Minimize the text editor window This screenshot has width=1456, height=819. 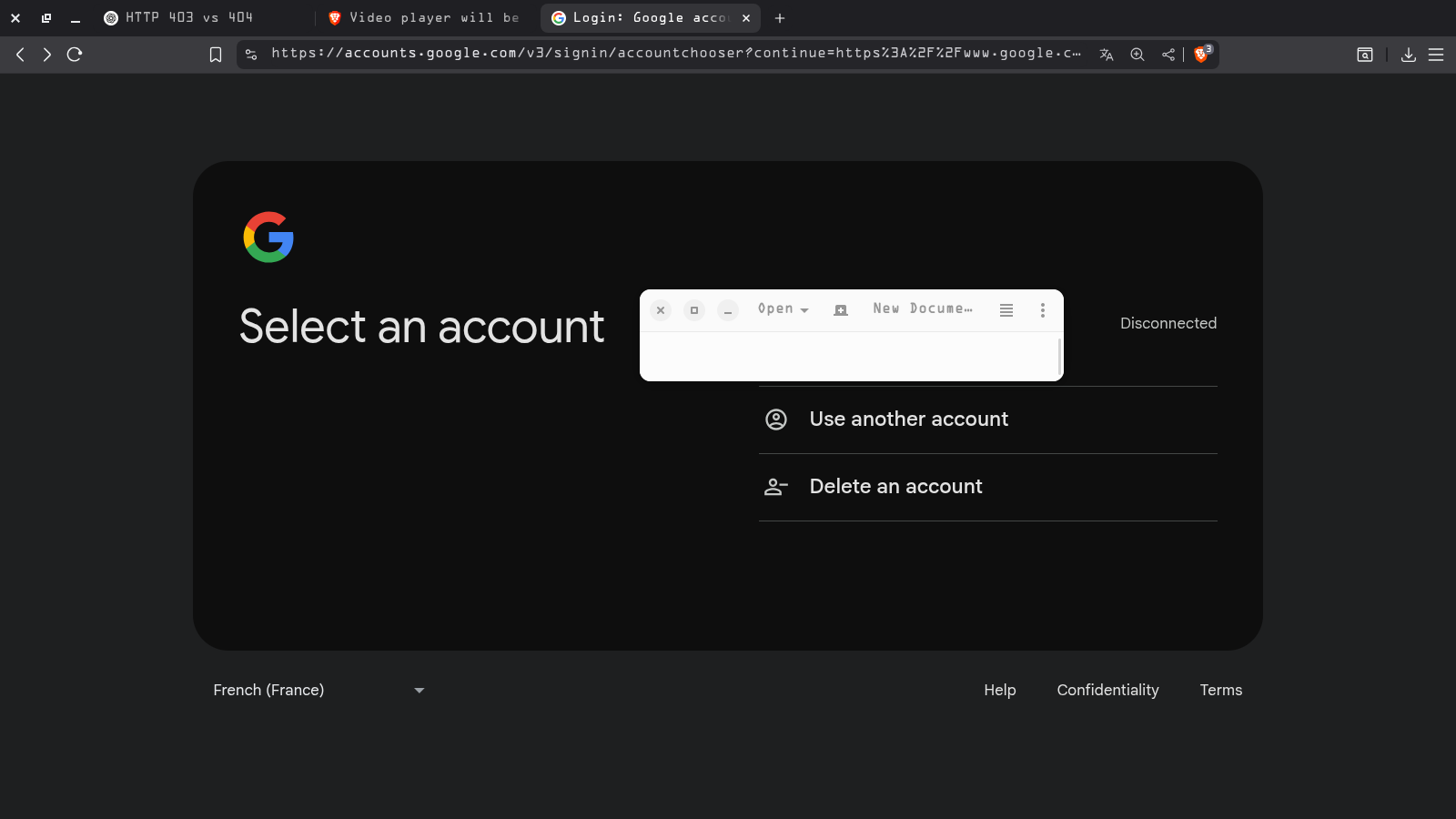pos(728,310)
